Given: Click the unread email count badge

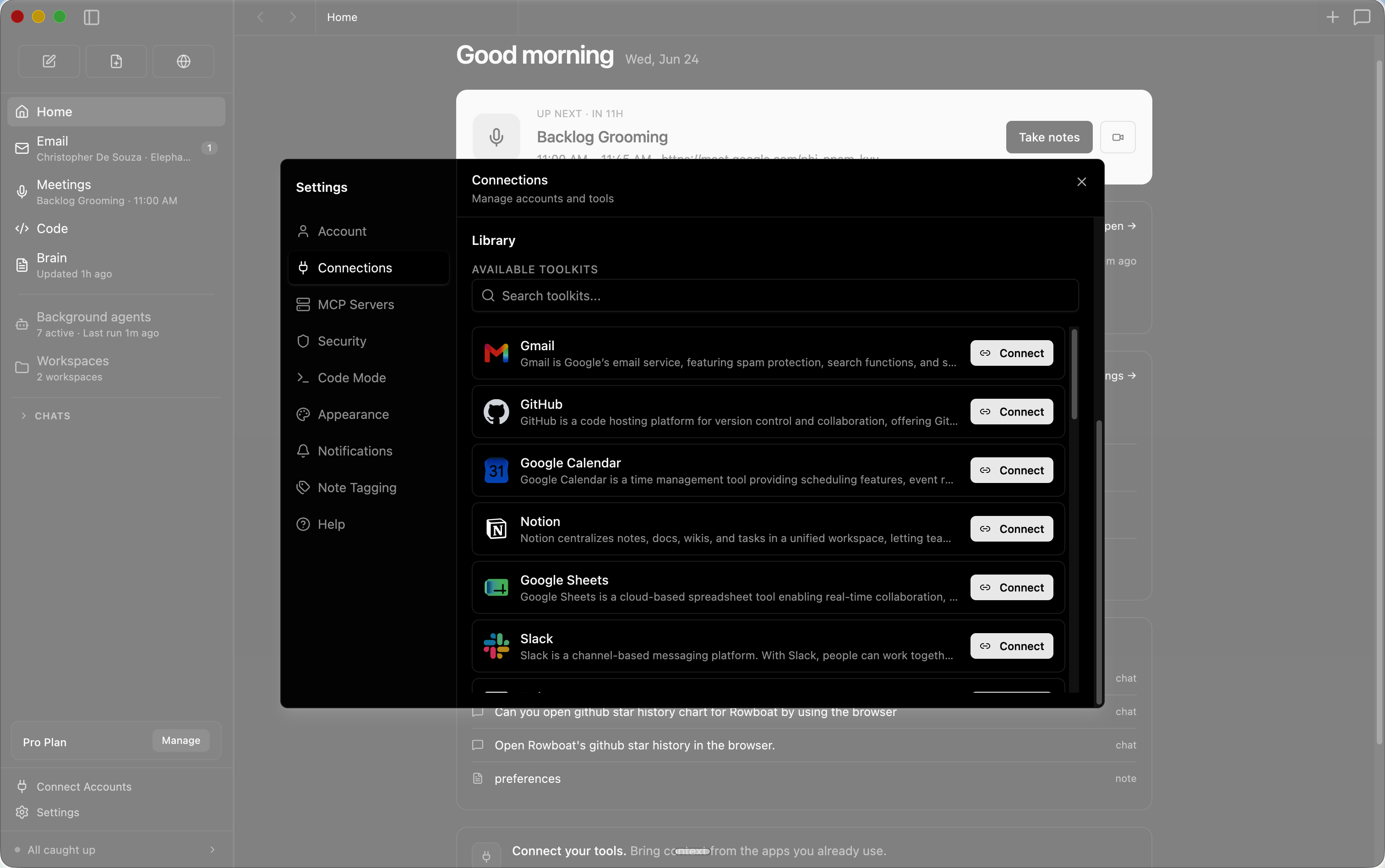Looking at the screenshot, I should click(x=209, y=148).
